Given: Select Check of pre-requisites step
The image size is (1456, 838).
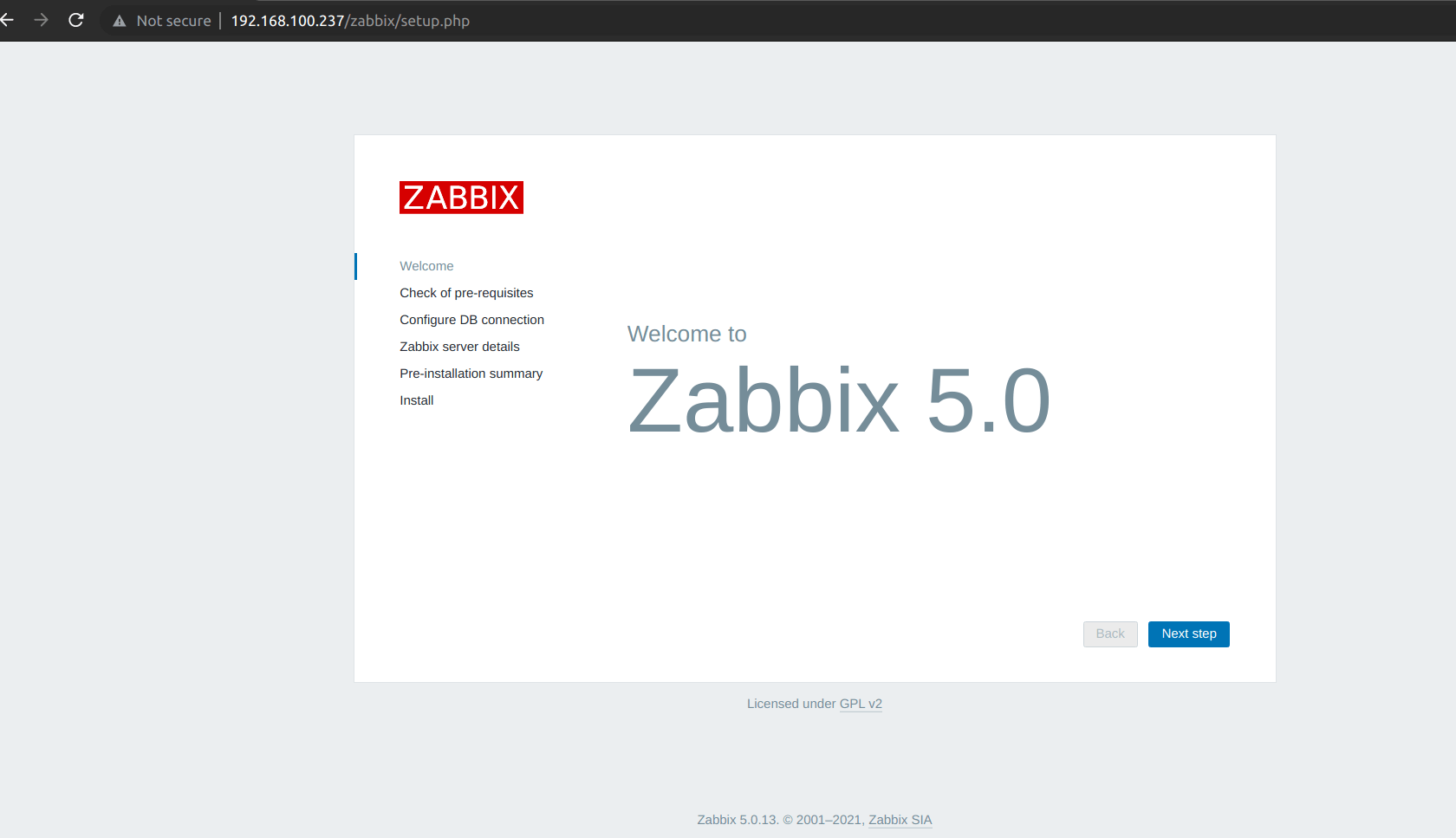Looking at the screenshot, I should click(x=466, y=293).
